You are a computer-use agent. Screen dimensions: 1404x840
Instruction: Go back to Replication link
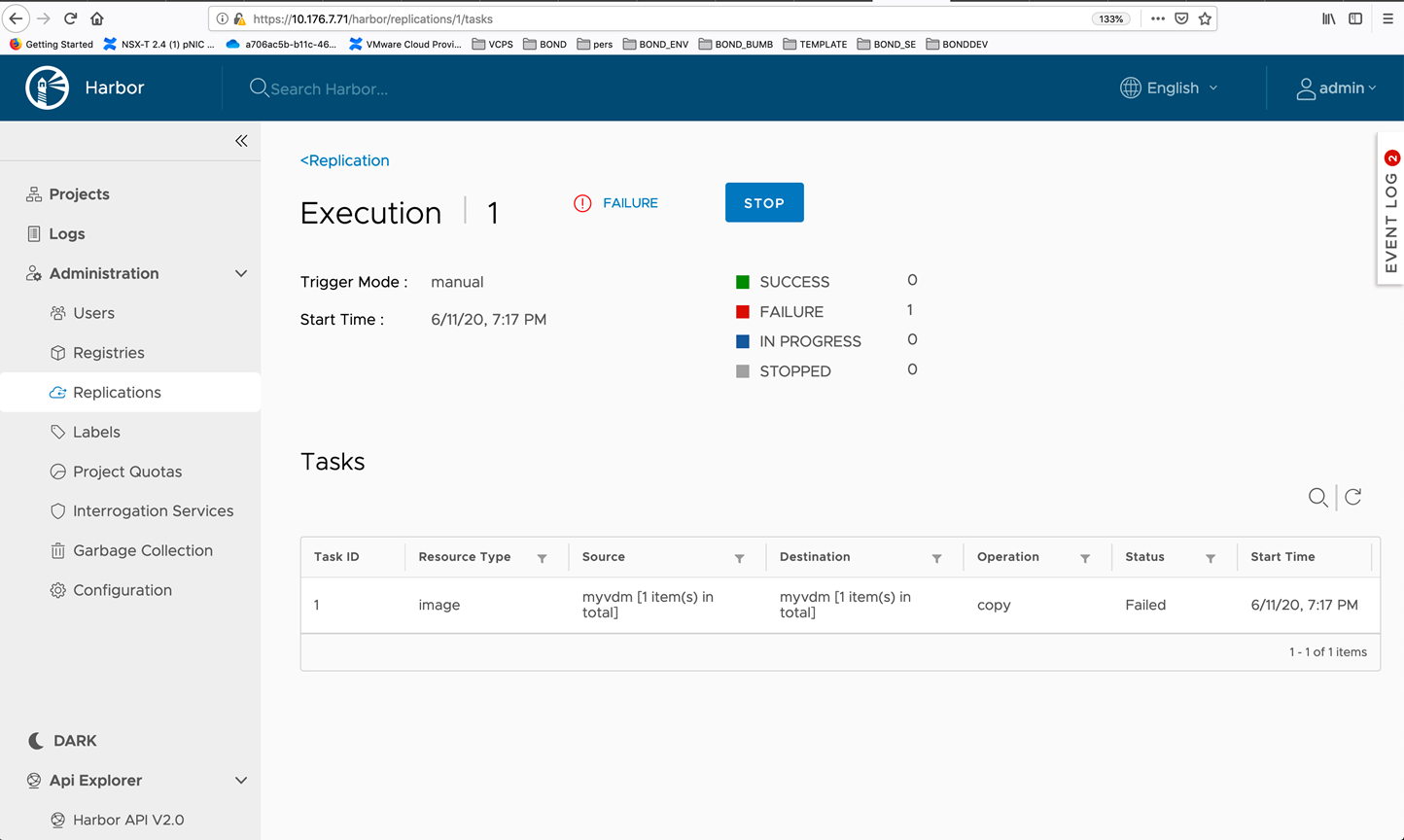coord(345,160)
